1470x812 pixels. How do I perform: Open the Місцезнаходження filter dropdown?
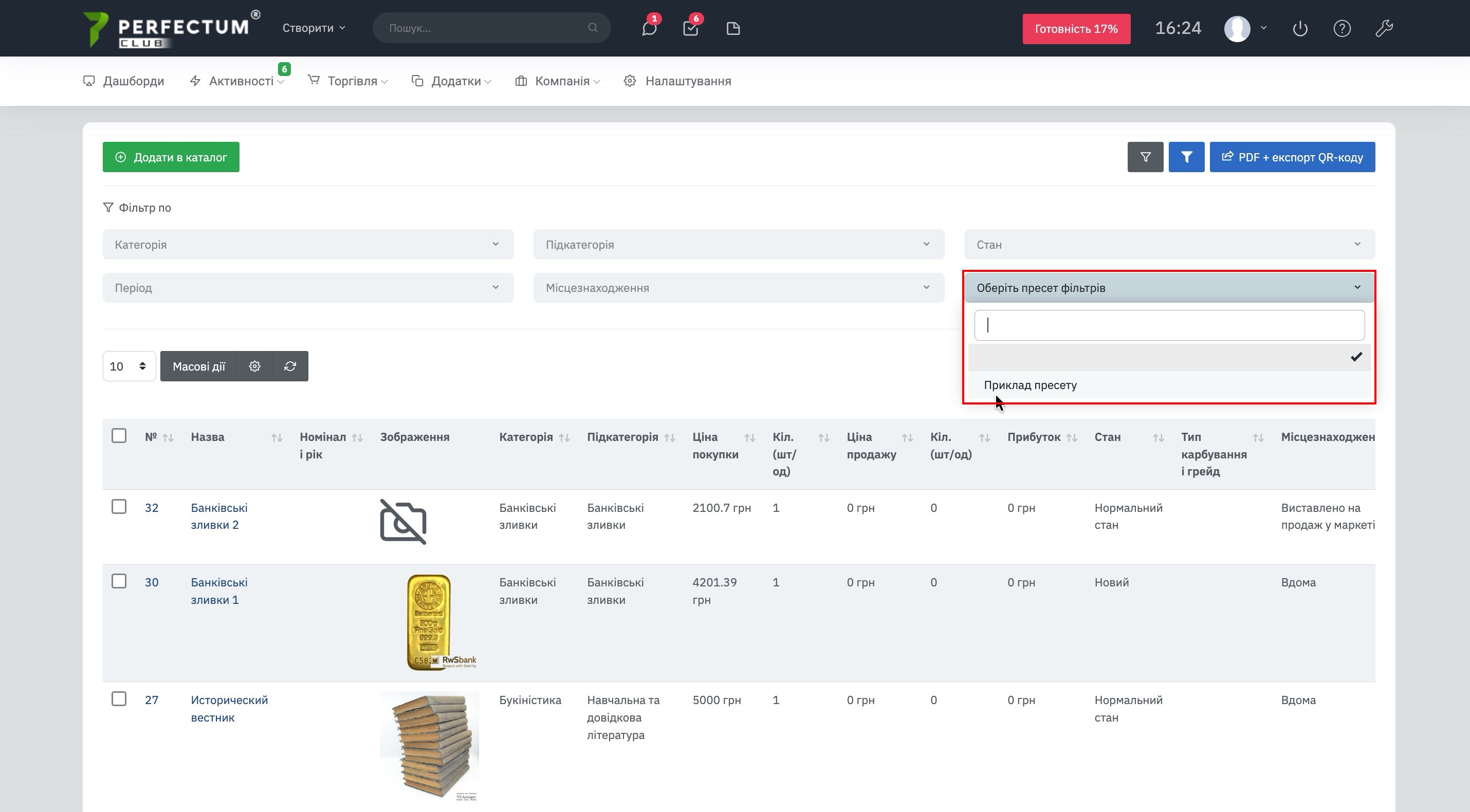[739, 288]
